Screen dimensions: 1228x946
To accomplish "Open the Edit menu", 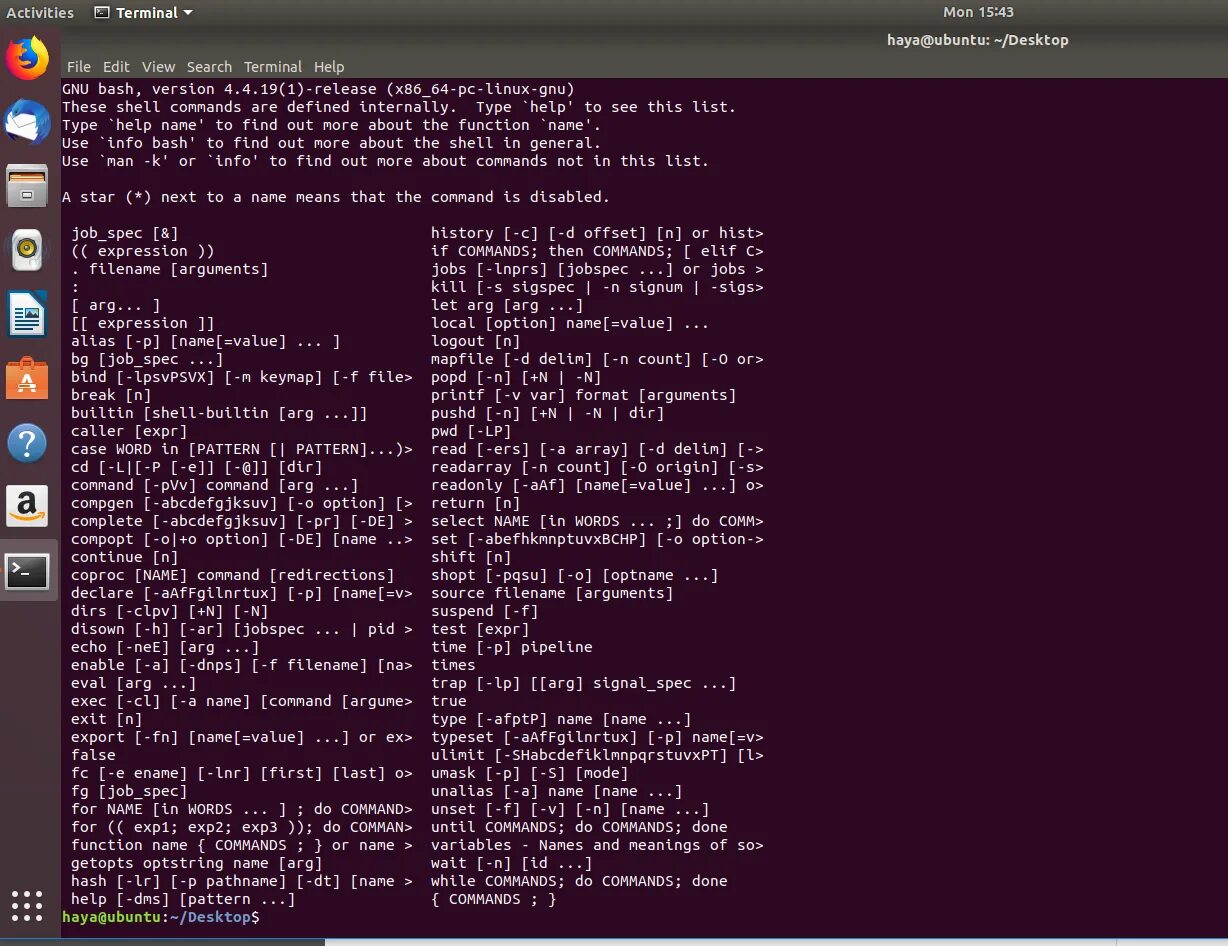I will tap(116, 67).
